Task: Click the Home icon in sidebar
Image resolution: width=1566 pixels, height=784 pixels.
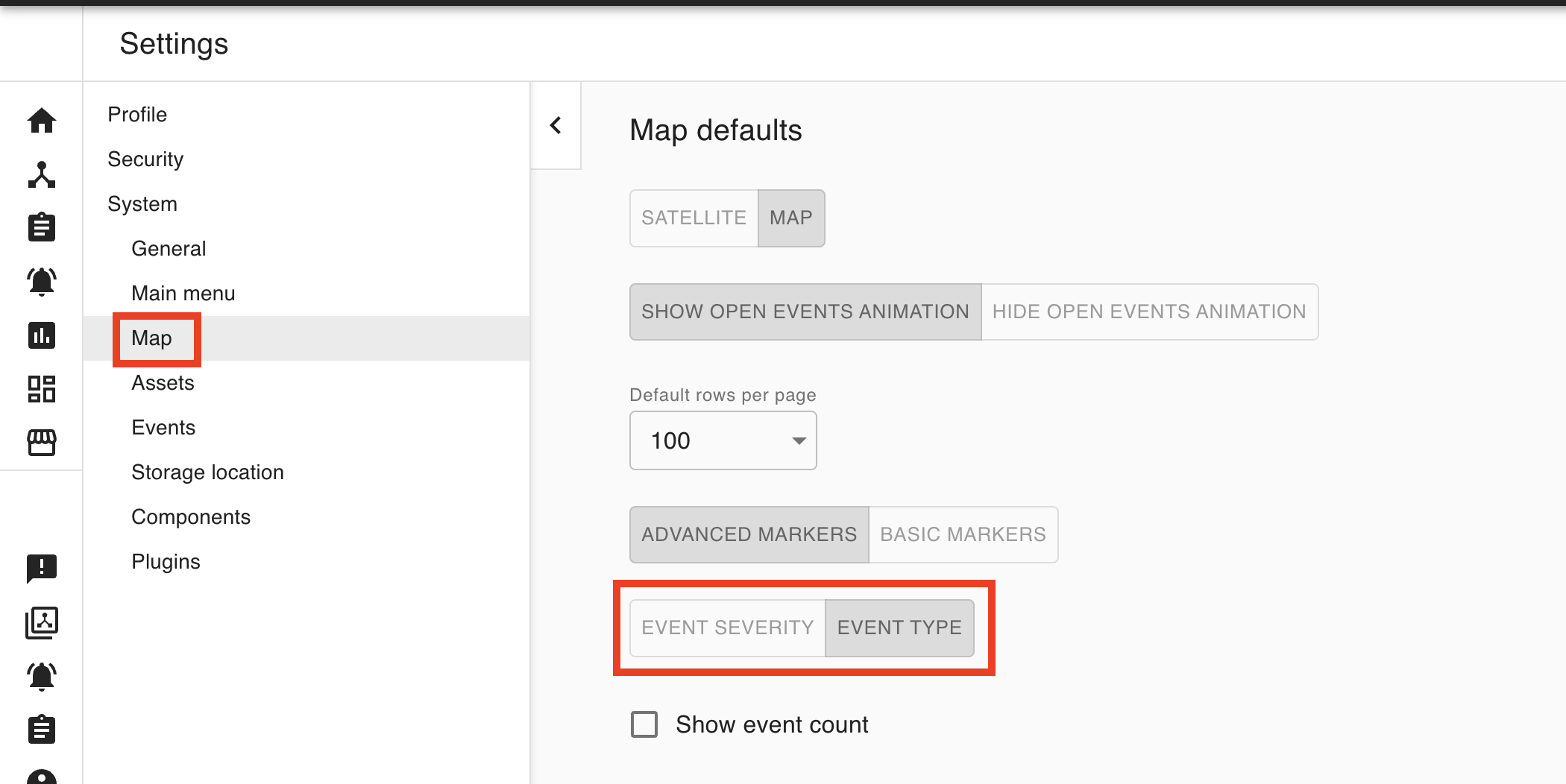Action: pos(42,120)
